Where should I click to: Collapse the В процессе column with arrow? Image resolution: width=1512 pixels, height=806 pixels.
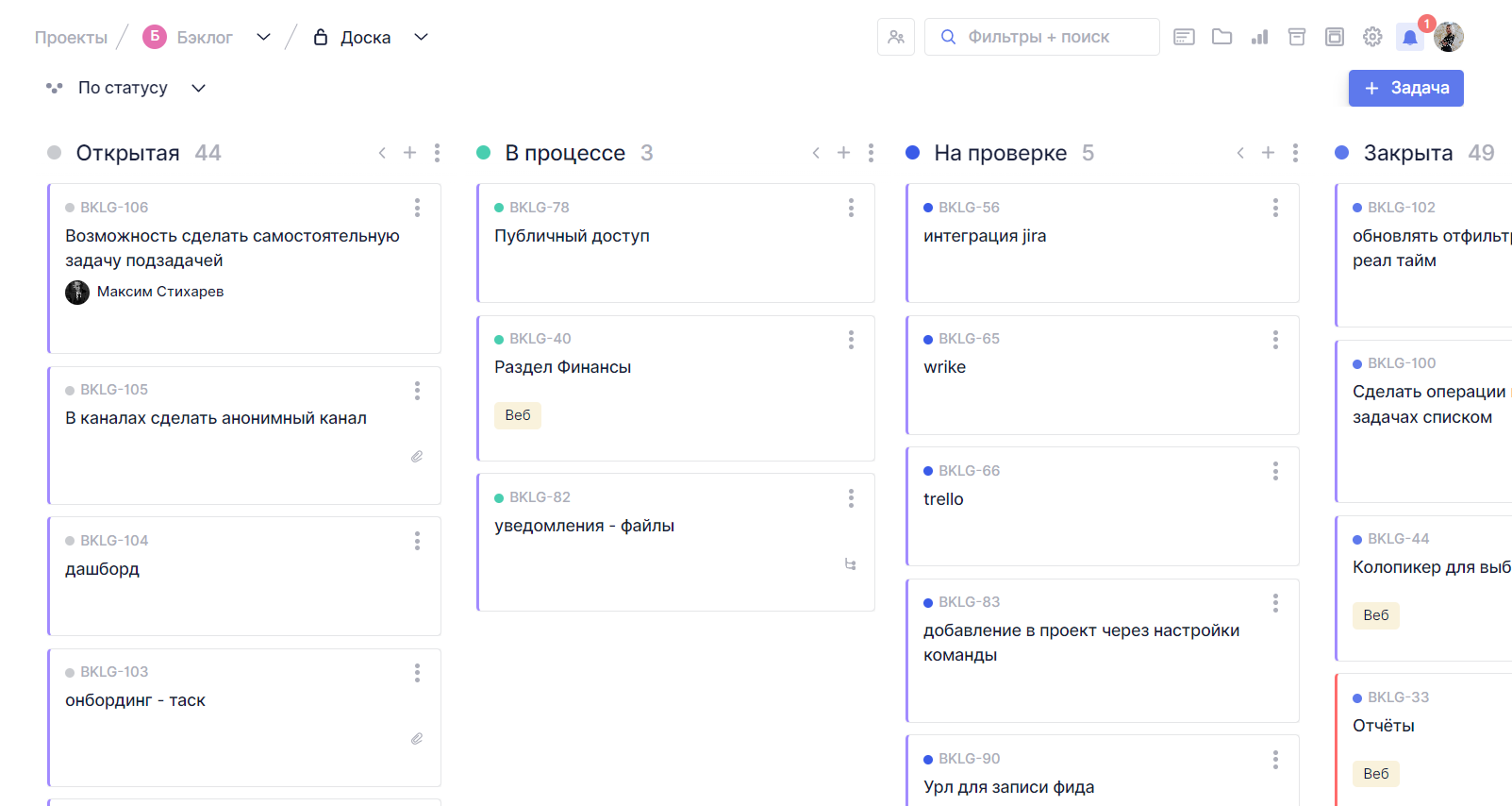click(816, 153)
